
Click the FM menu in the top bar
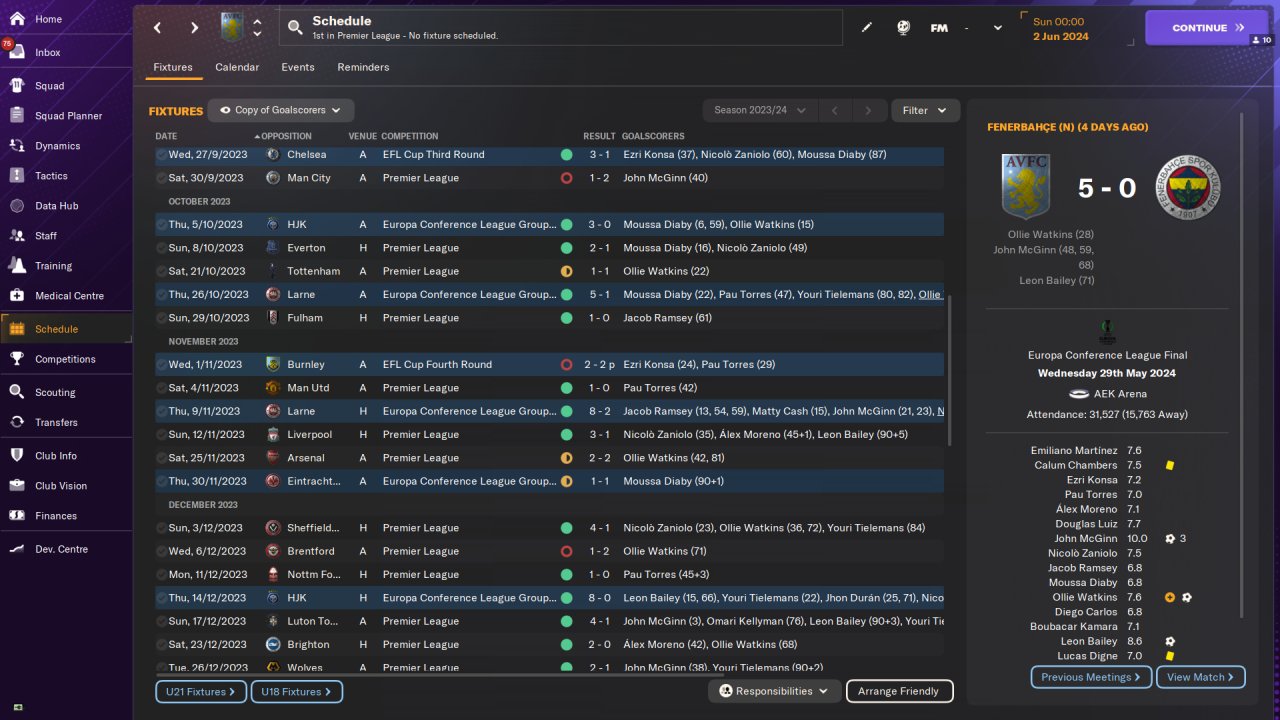[939, 28]
